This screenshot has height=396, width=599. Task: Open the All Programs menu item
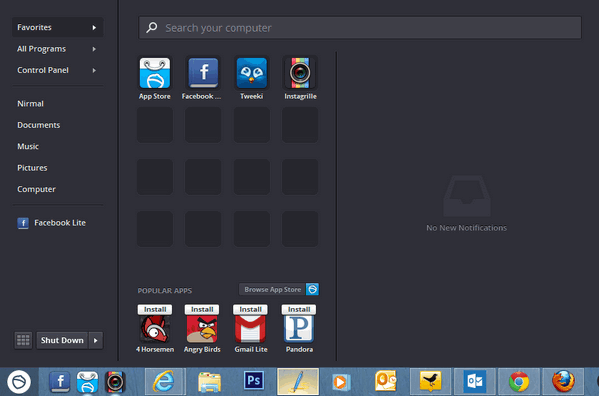58,49
